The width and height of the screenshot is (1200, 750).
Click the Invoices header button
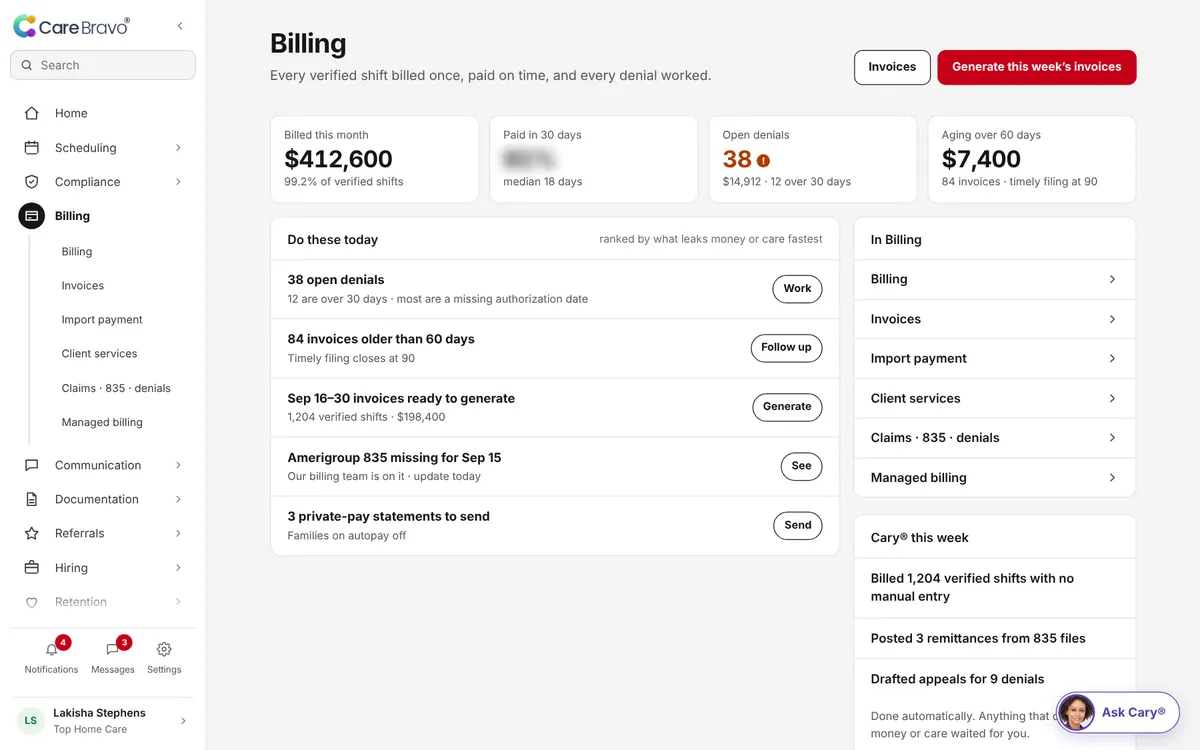(892, 67)
